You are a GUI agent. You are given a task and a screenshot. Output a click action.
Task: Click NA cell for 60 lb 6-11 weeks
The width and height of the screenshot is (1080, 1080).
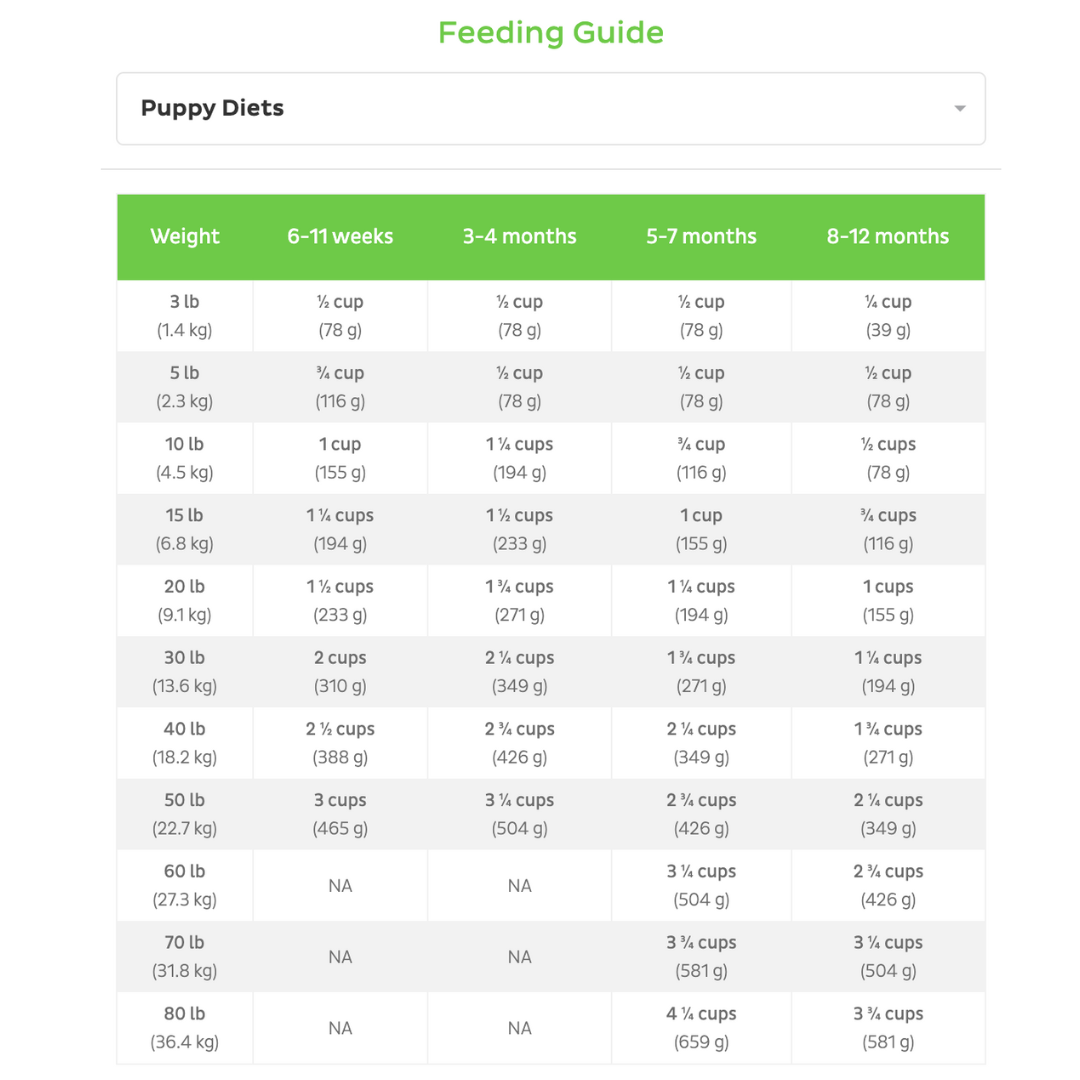pos(340,886)
